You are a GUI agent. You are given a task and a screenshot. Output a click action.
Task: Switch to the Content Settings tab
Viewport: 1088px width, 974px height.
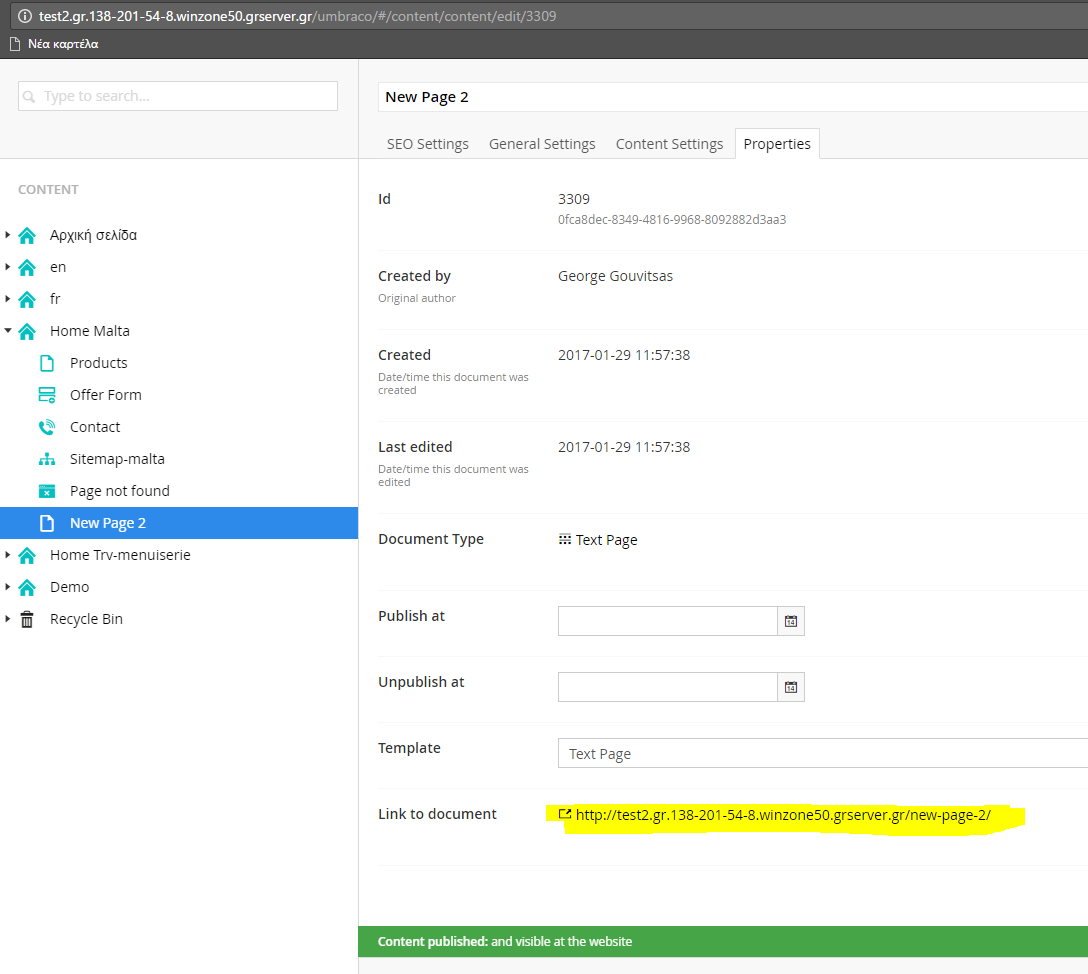(669, 144)
